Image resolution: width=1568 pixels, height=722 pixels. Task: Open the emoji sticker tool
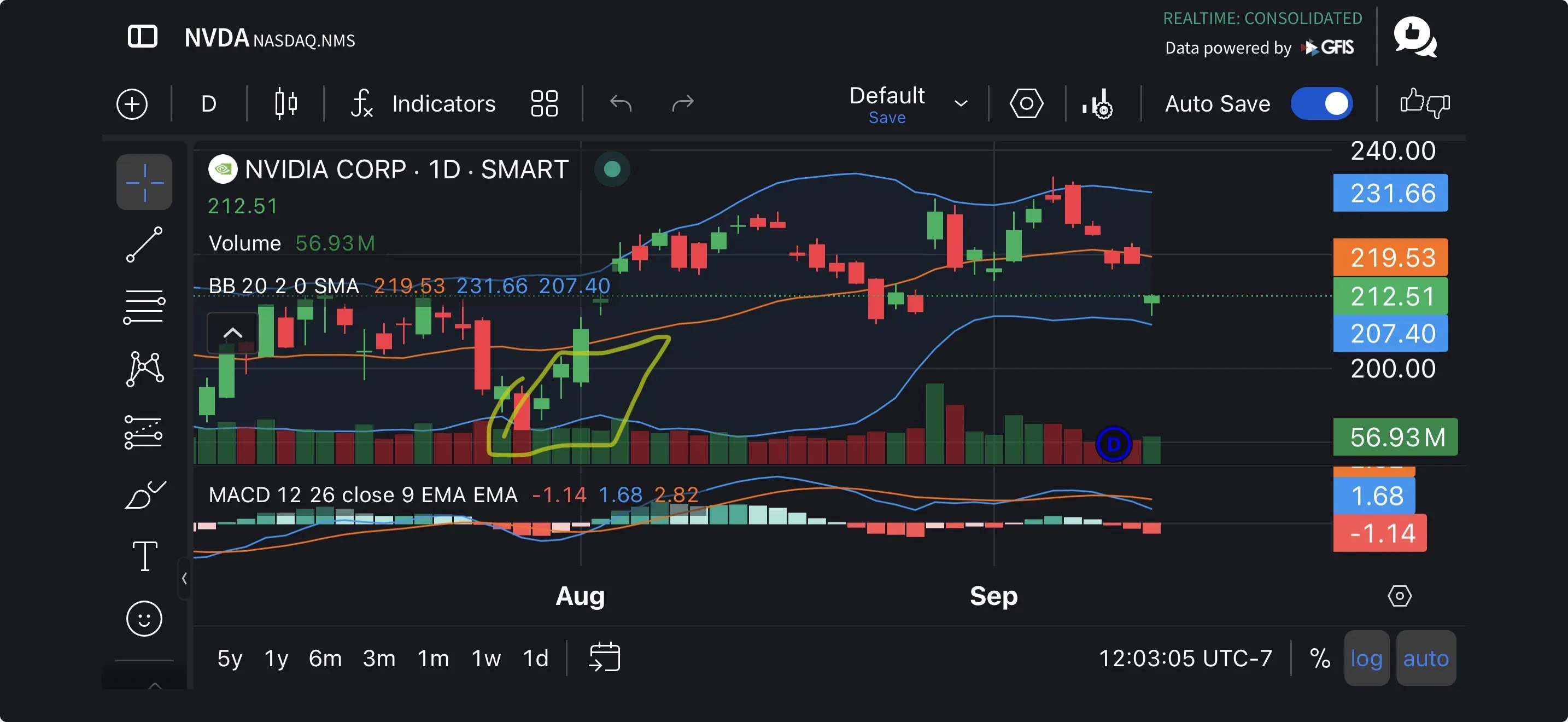tap(144, 619)
